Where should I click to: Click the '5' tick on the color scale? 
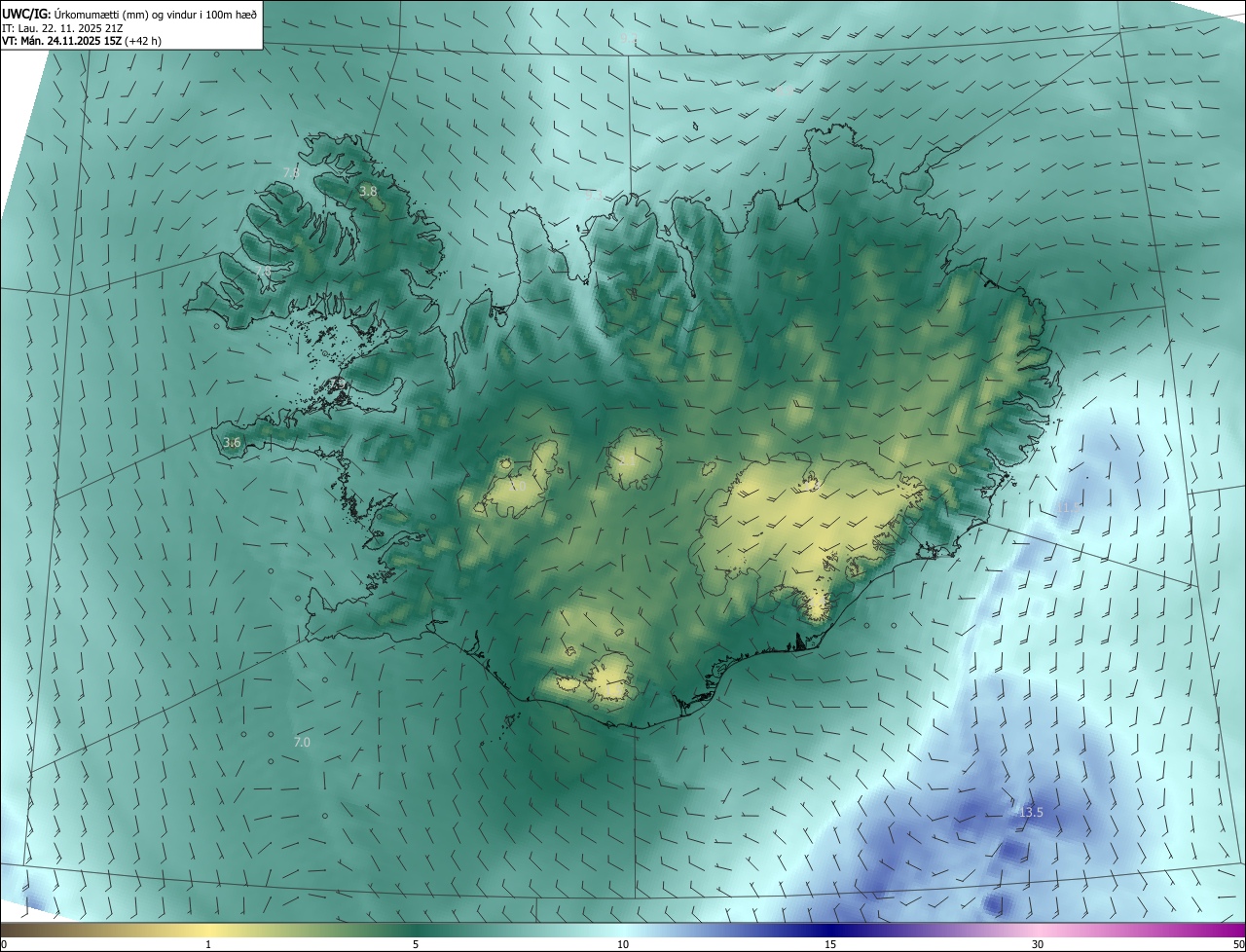point(416,945)
